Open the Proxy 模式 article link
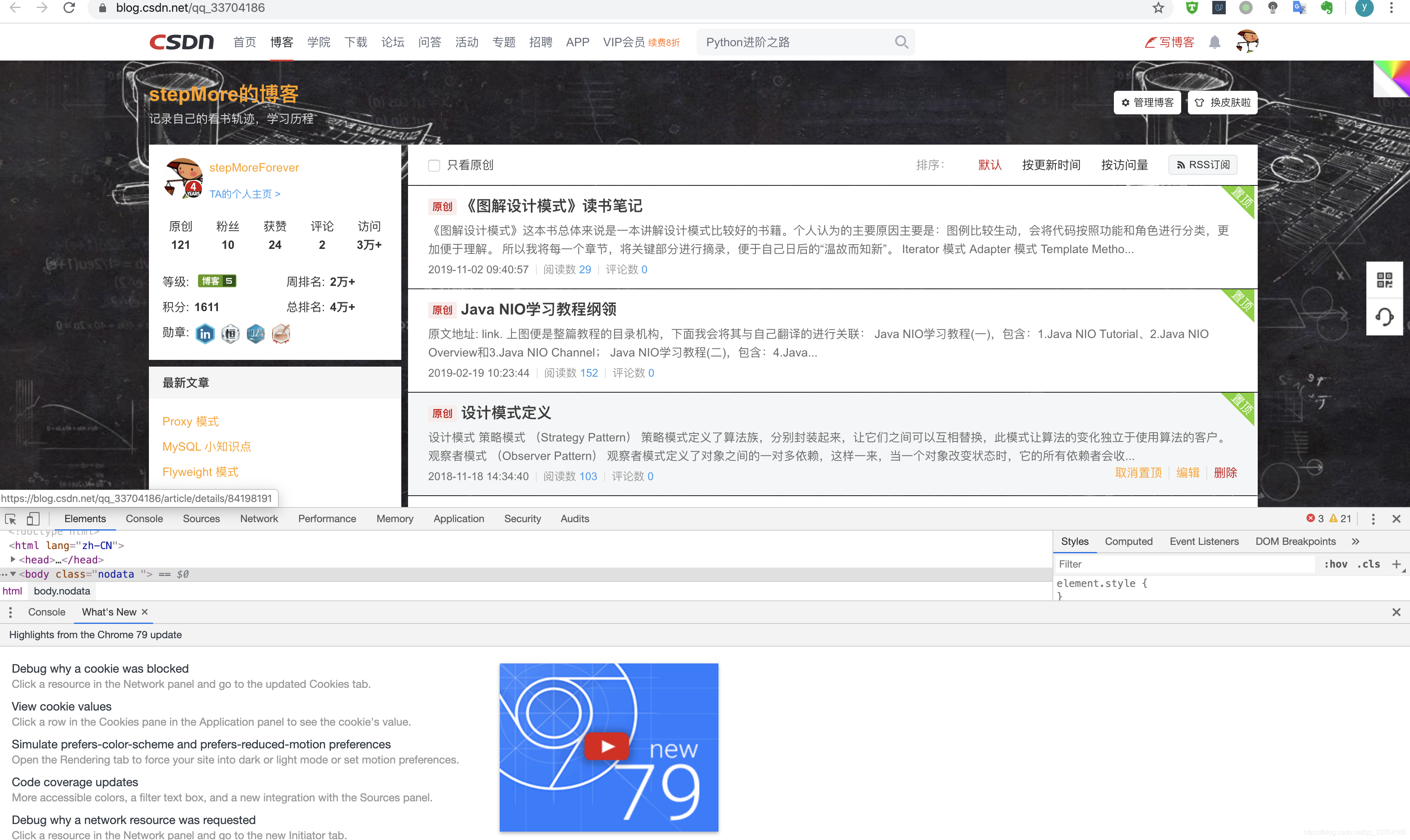The image size is (1410, 840). click(190, 421)
